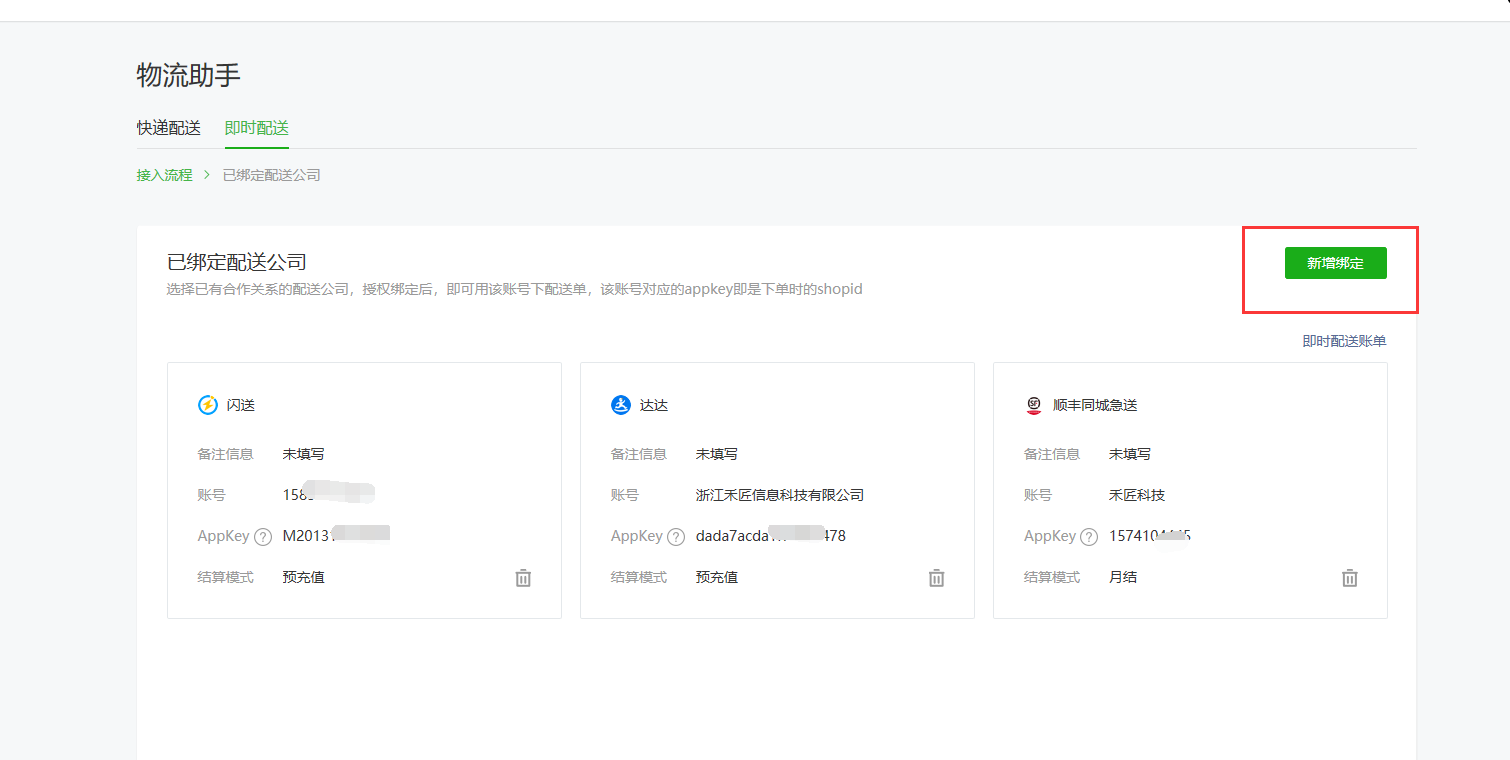Image resolution: width=1510 pixels, height=760 pixels.
Task: Remove 顺丰同城急送 binding with trash icon
Action: (1349, 578)
